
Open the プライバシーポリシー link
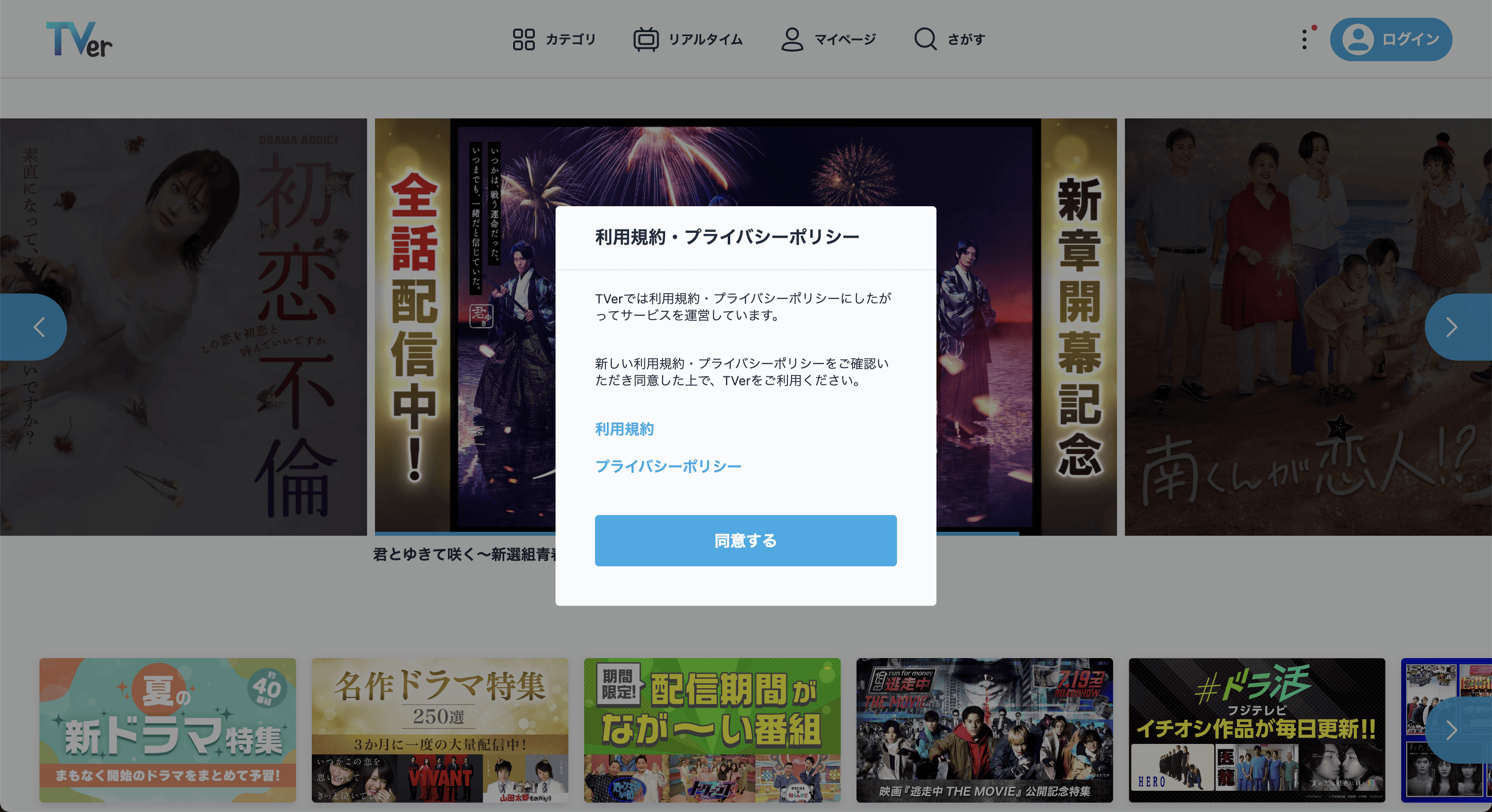(x=669, y=466)
